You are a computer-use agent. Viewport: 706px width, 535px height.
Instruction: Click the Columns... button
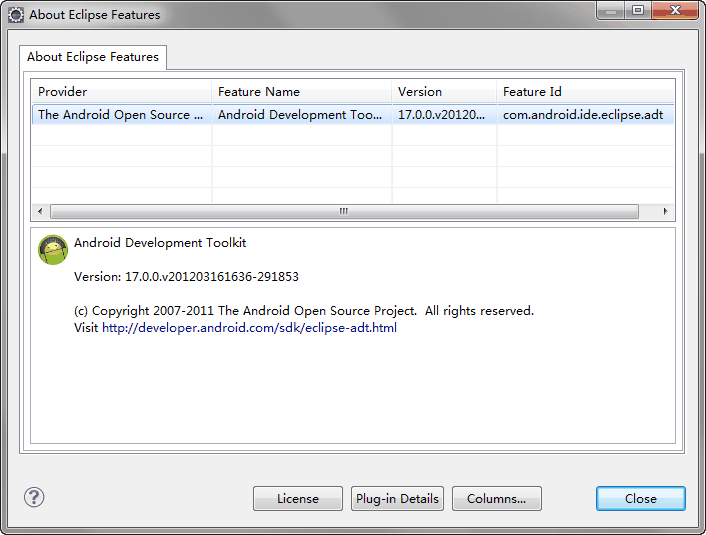tap(496, 499)
